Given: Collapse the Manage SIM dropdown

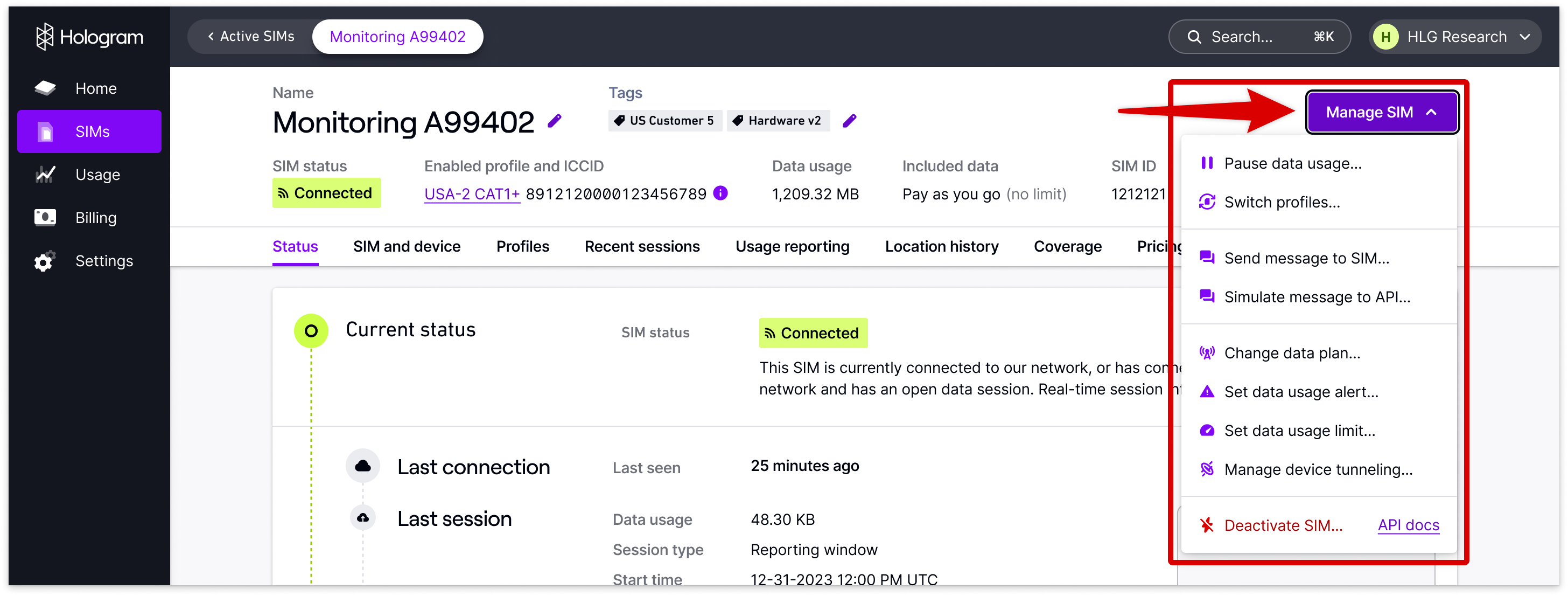Looking at the screenshot, I should coord(1382,112).
